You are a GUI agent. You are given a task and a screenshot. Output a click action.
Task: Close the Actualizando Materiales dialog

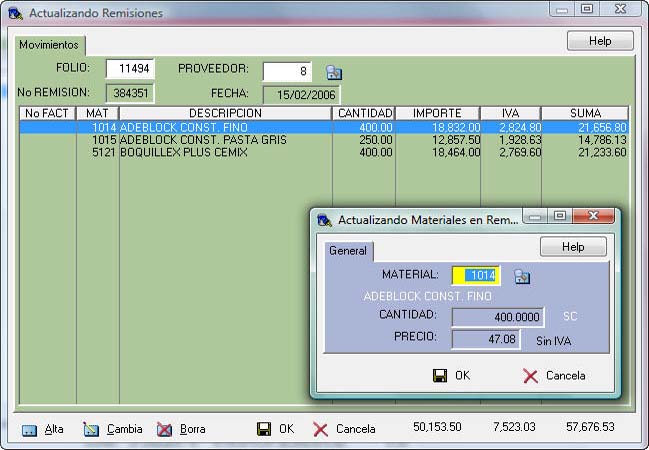click(593, 216)
